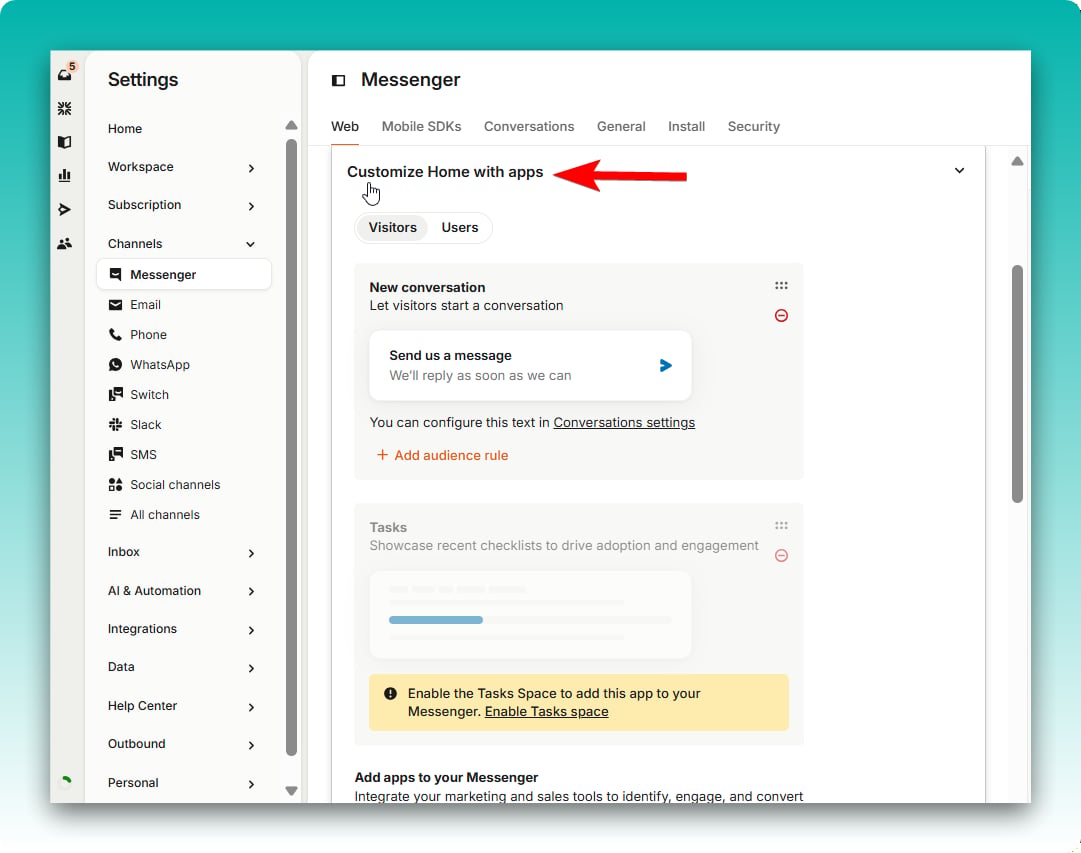Click the green status indicator at rail bottom
This screenshot has height=853, width=1081.
click(65, 781)
